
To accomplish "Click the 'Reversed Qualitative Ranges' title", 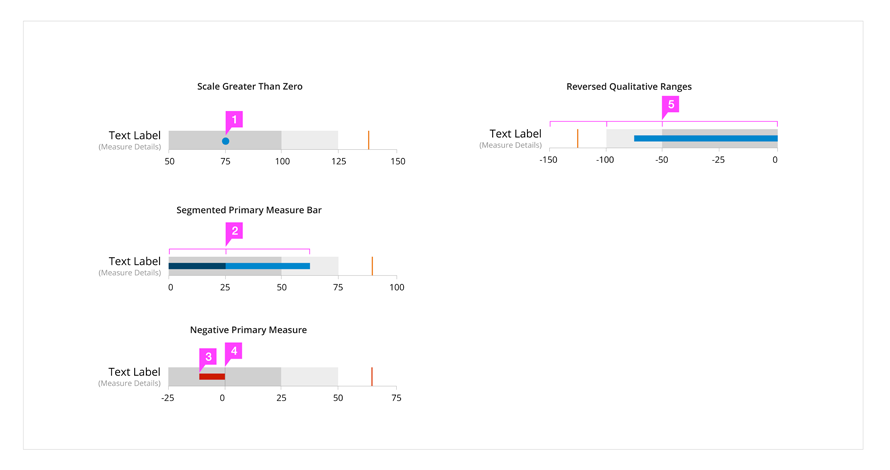I will [629, 86].
